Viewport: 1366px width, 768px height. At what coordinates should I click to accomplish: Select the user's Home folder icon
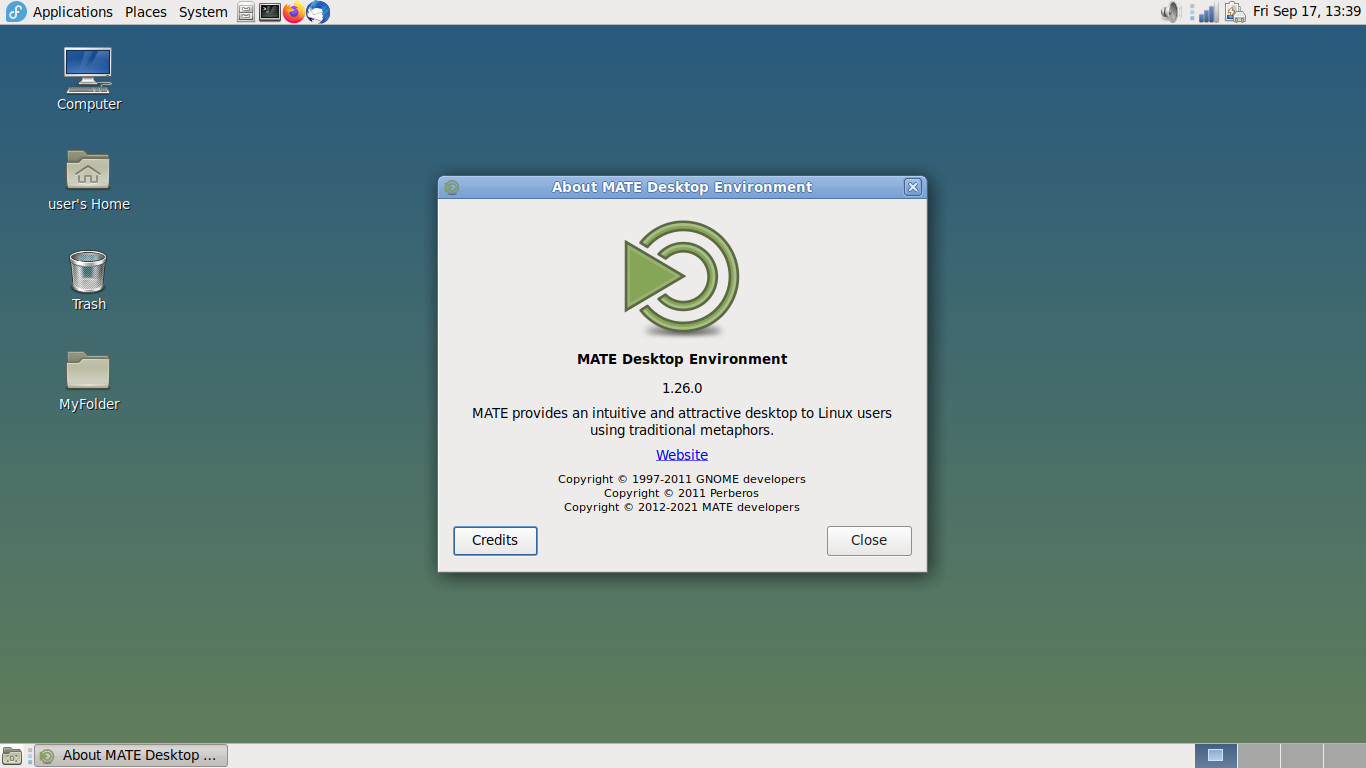88,181
